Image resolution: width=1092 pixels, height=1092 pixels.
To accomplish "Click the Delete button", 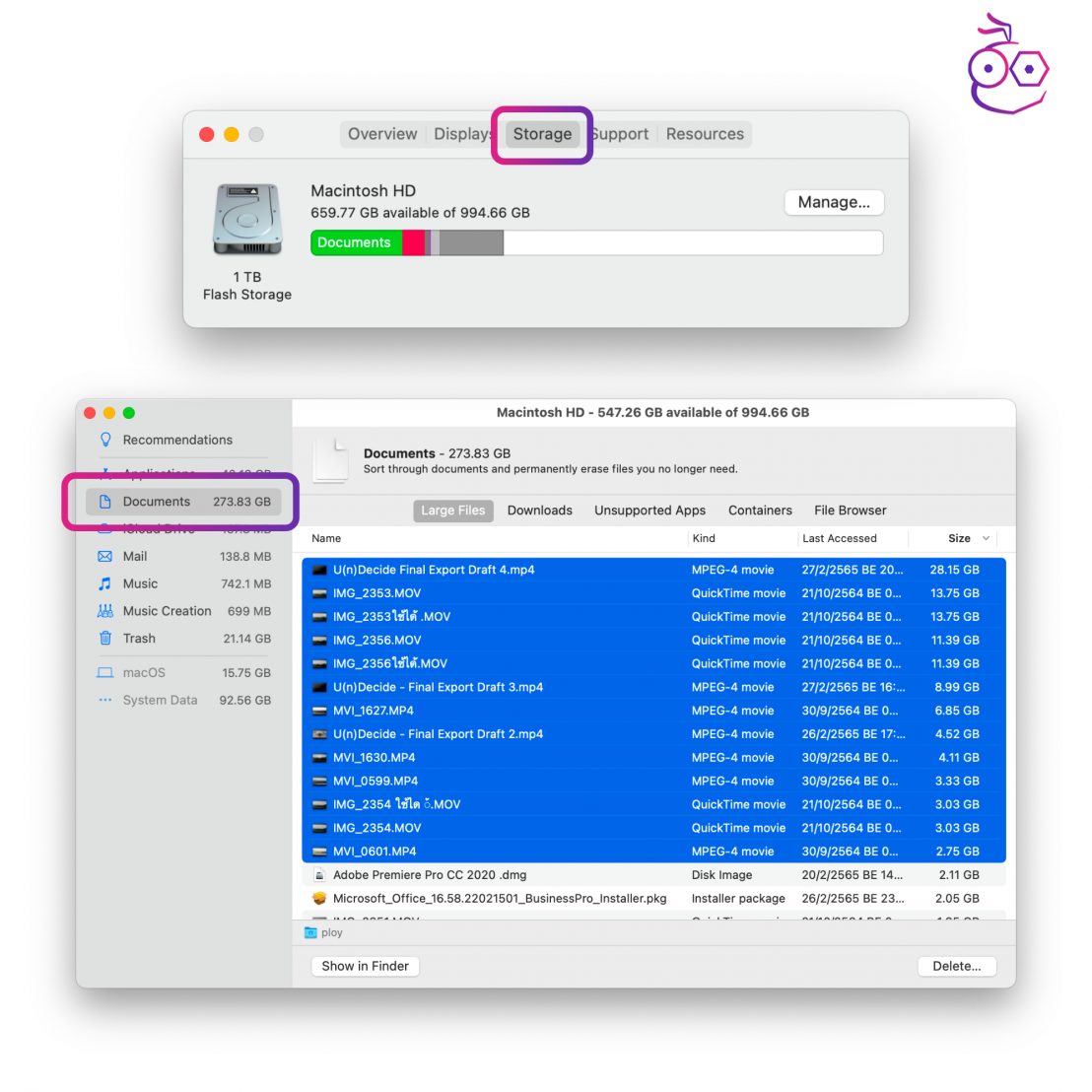I will (955, 966).
